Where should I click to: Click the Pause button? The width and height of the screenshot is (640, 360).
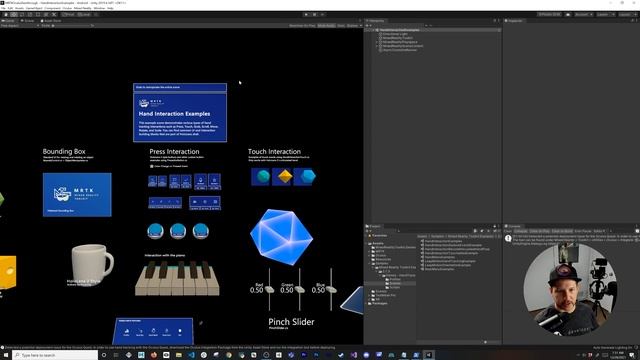314,15
